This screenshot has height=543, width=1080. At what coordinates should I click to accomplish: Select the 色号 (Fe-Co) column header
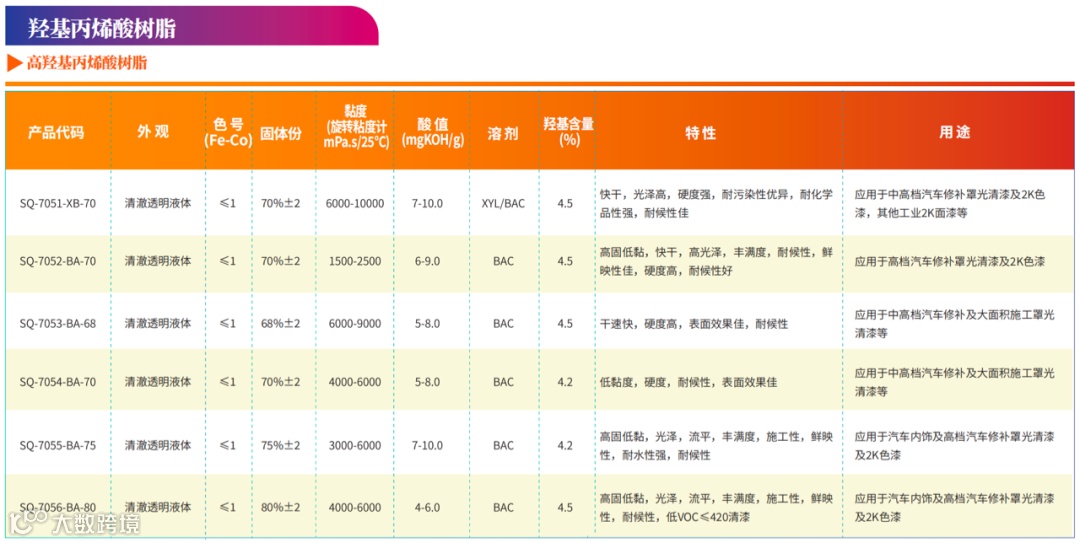[229, 132]
